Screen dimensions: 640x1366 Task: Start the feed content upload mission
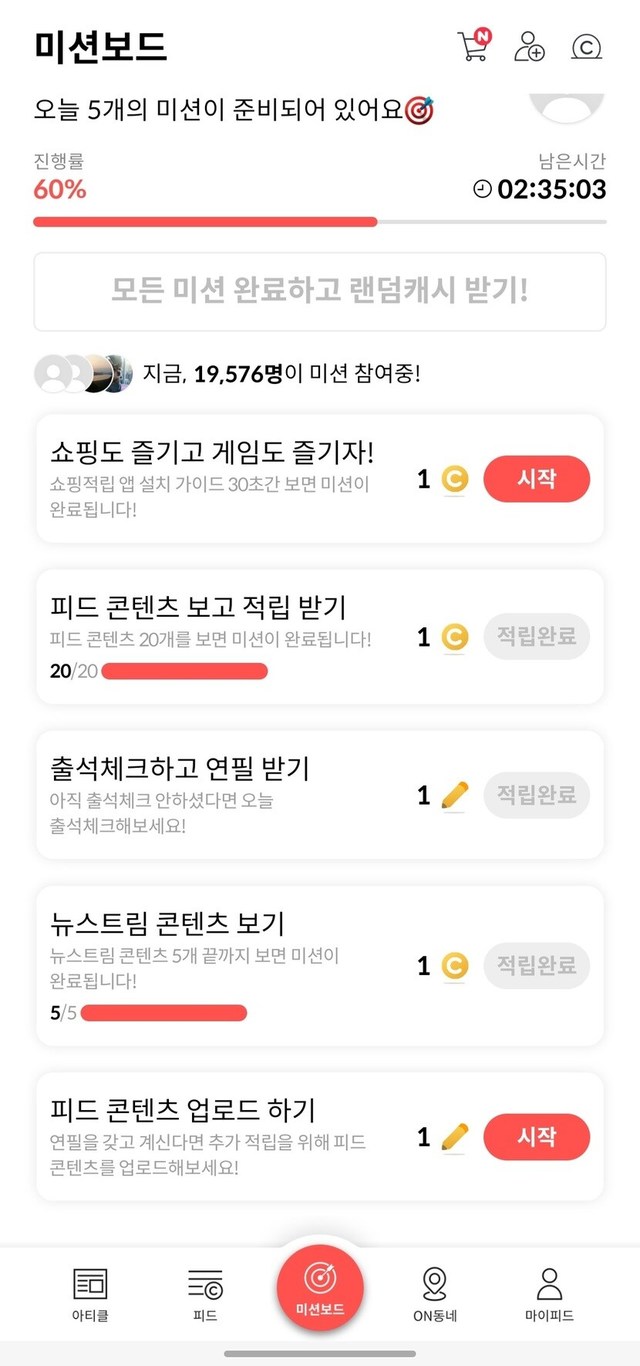(x=536, y=1137)
